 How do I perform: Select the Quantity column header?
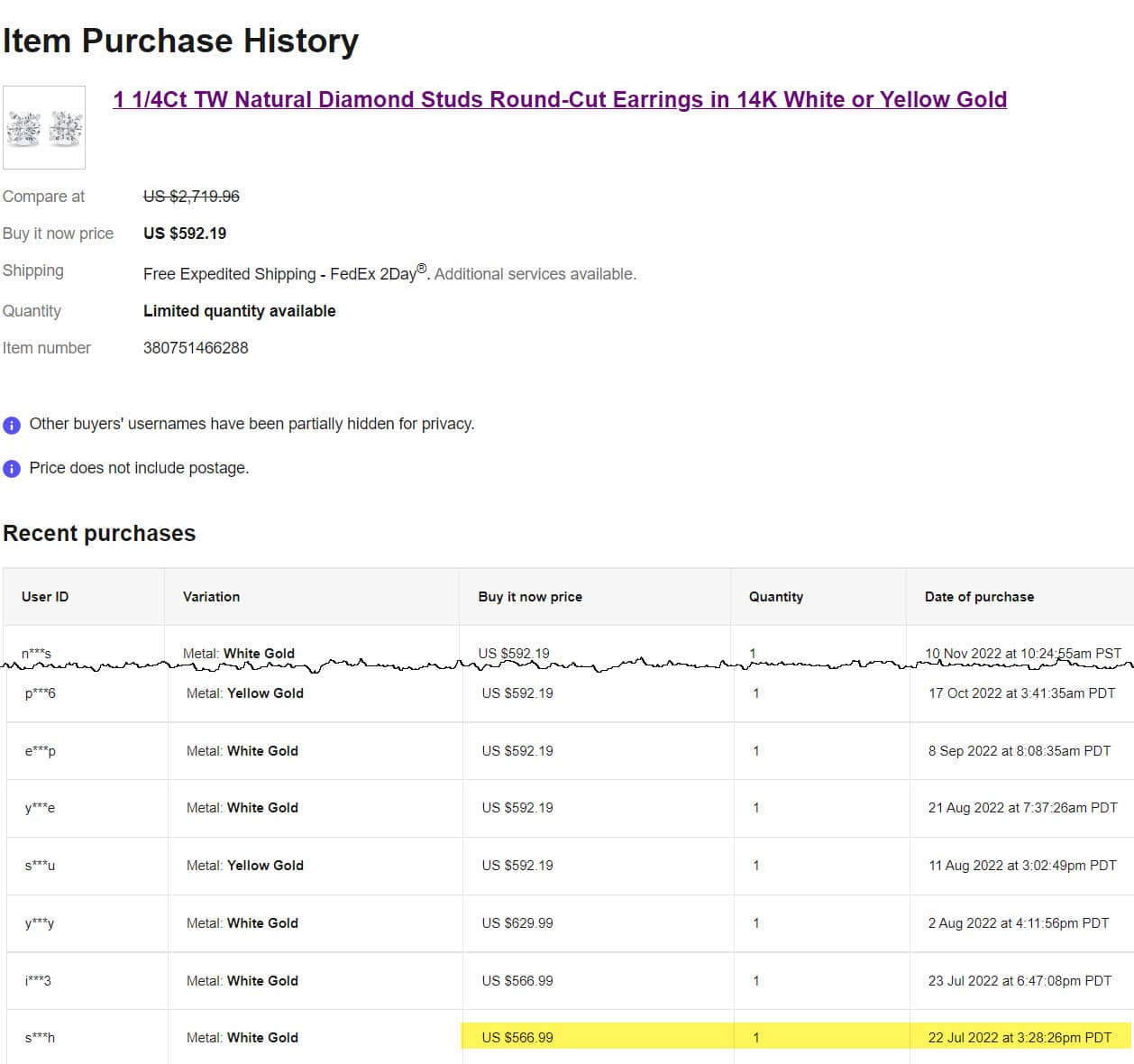pos(776,597)
